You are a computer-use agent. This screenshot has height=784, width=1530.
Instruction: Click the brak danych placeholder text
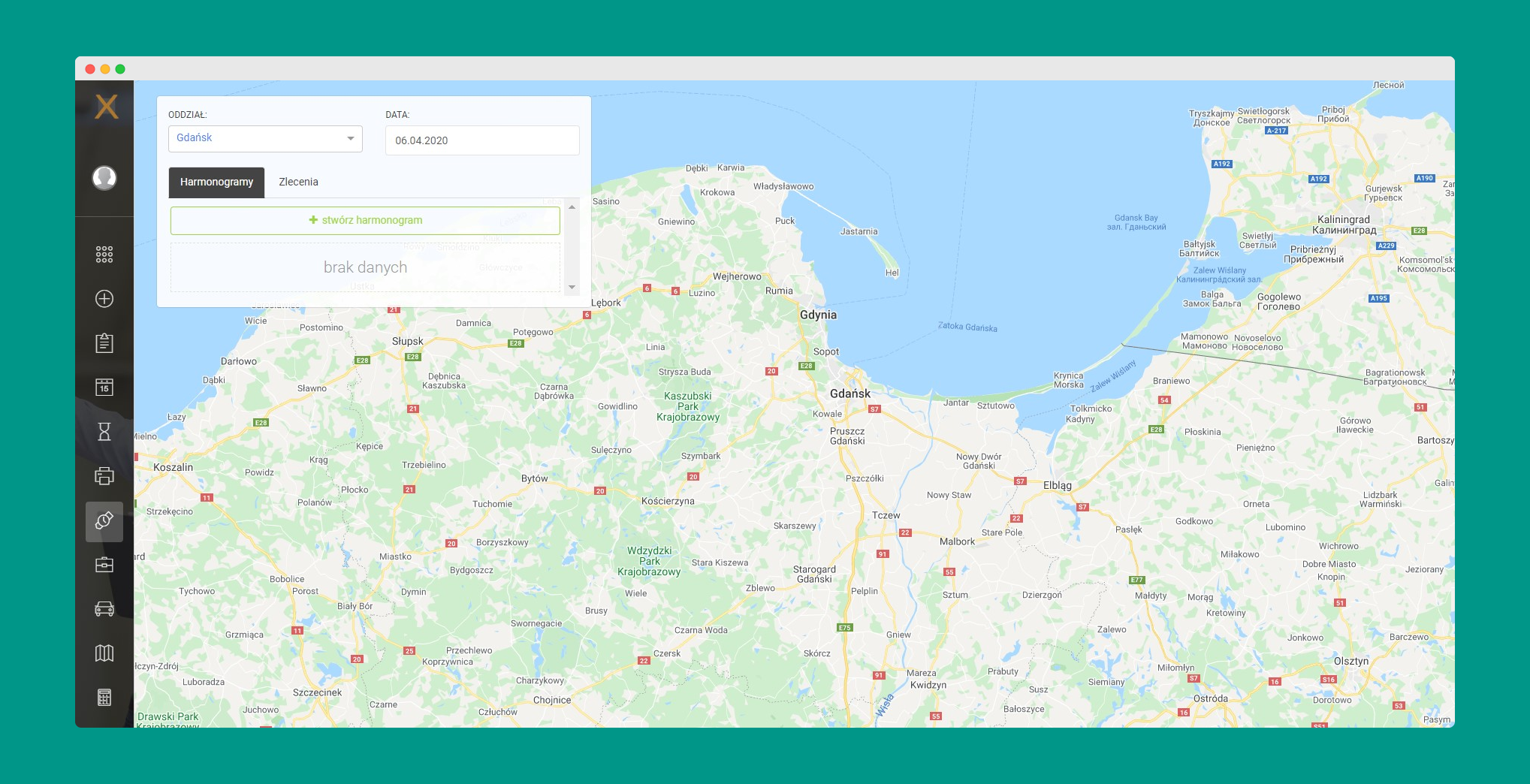pos(365,267)
